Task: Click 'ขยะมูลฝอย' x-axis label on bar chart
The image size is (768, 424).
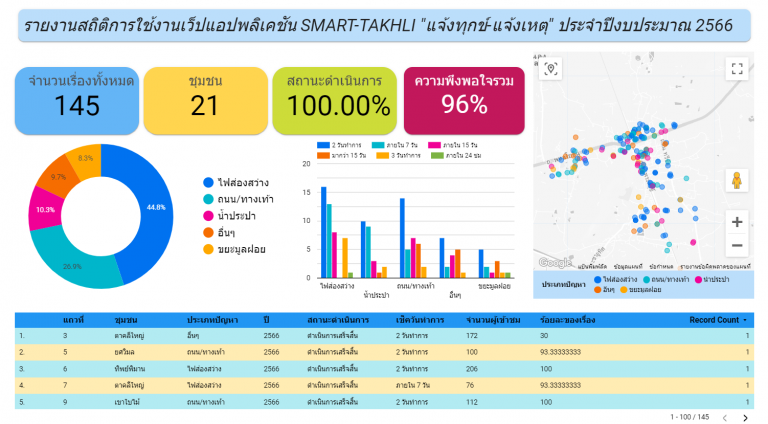Action: 494,286
